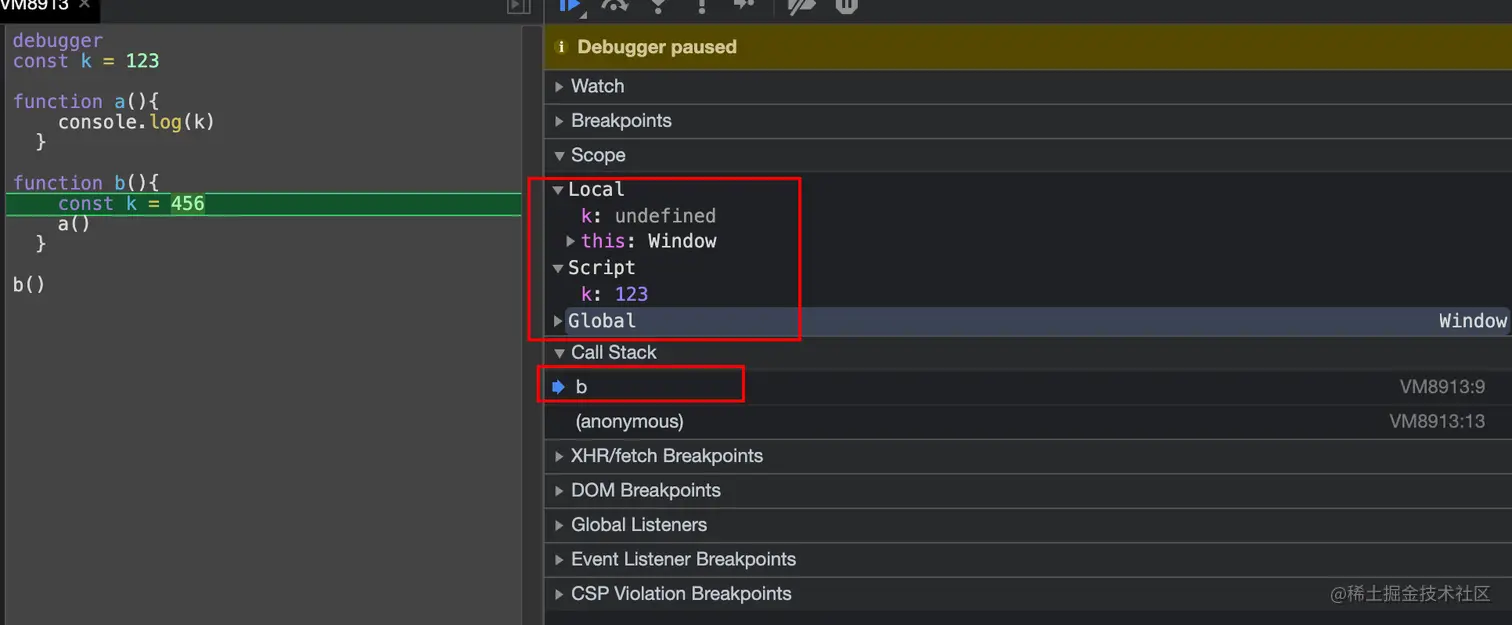Resume script execution with the blue play icon
Image resolution: width=1512 pixels, height=625 pixels.
571,5
